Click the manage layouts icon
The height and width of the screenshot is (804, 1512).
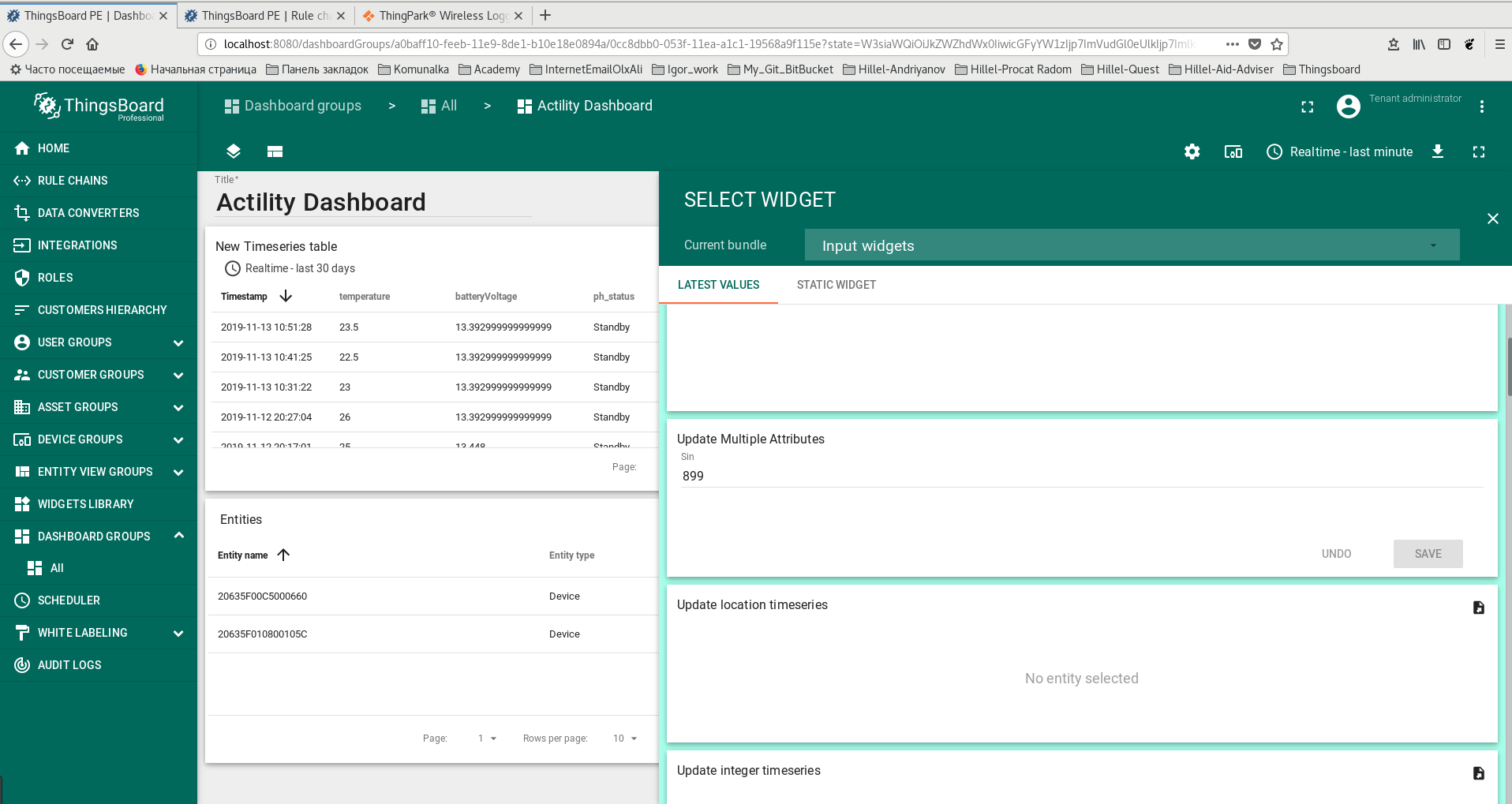coord(275,151)
